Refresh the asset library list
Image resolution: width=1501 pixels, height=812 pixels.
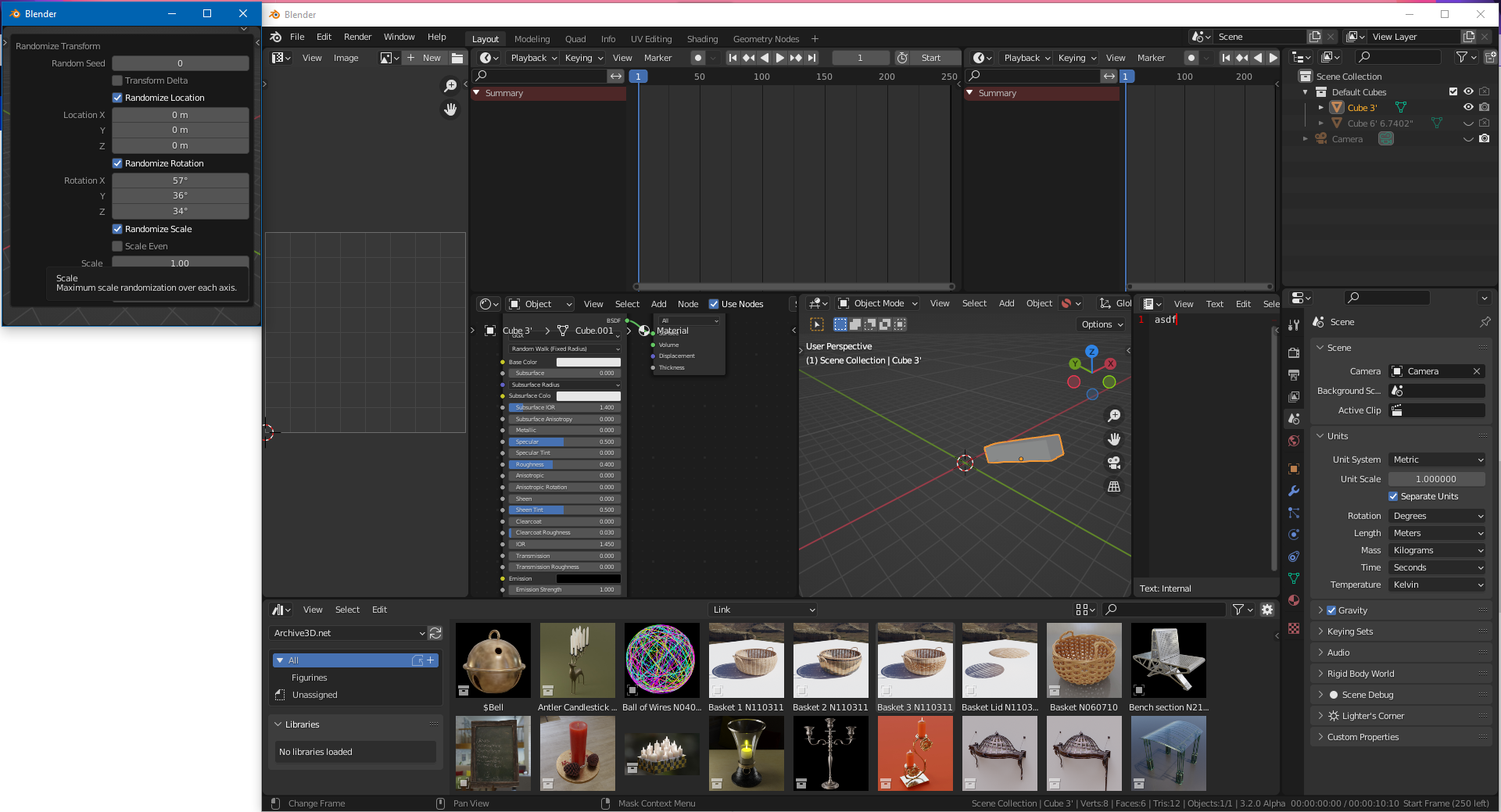[x=435, y=633]
